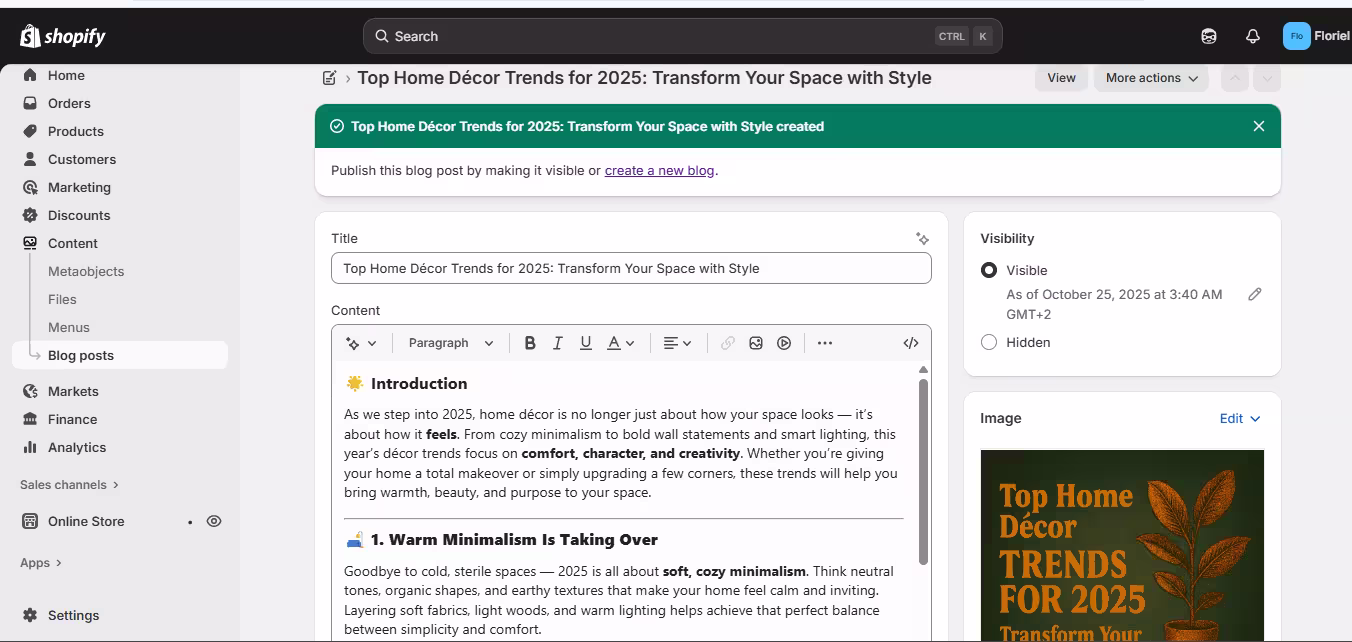Select the Hidden visibility option
The image size is (1352, 642).
tap(989, 342)
